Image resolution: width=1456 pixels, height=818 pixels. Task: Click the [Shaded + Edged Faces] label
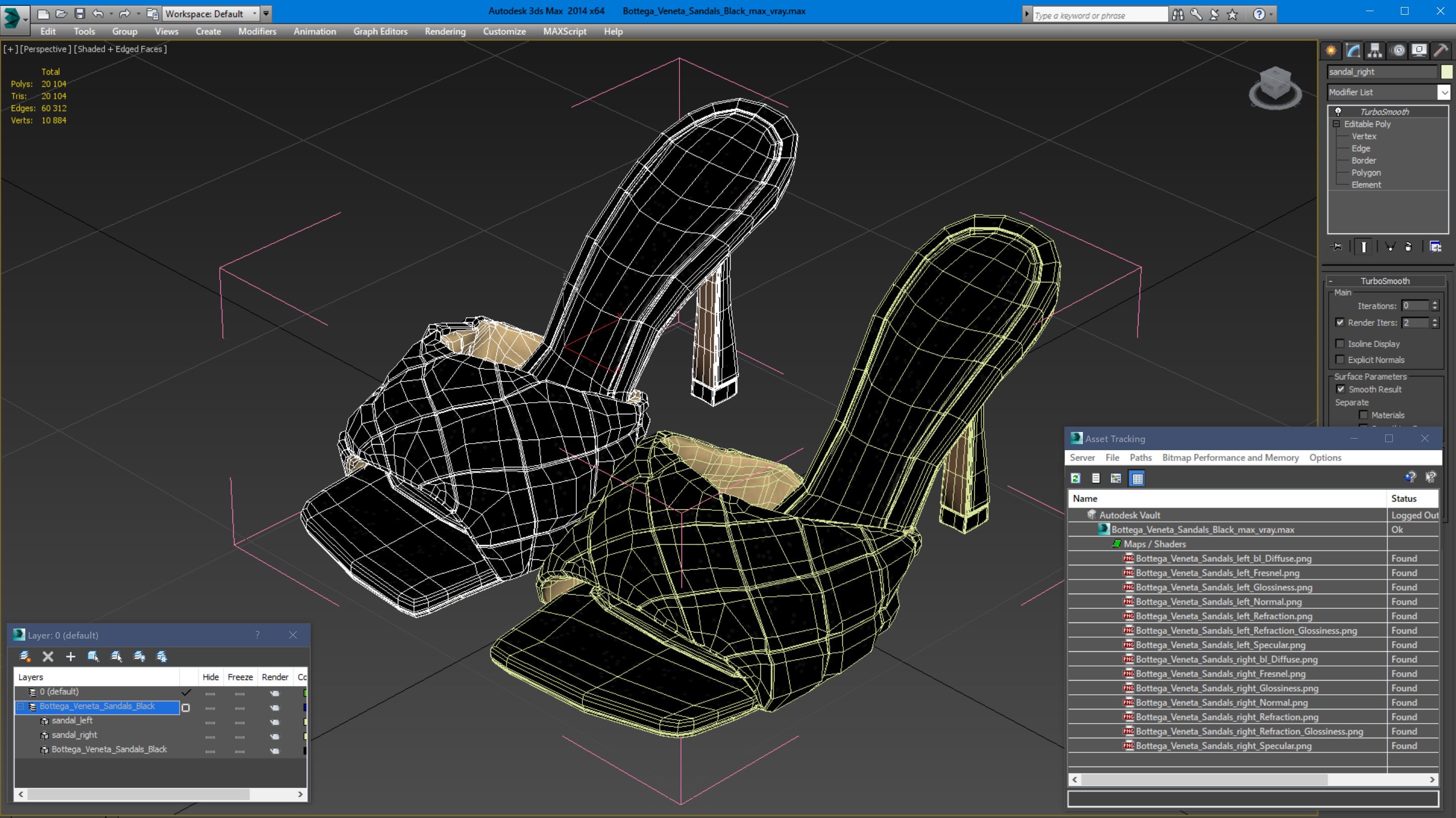[x=120, y=49]
